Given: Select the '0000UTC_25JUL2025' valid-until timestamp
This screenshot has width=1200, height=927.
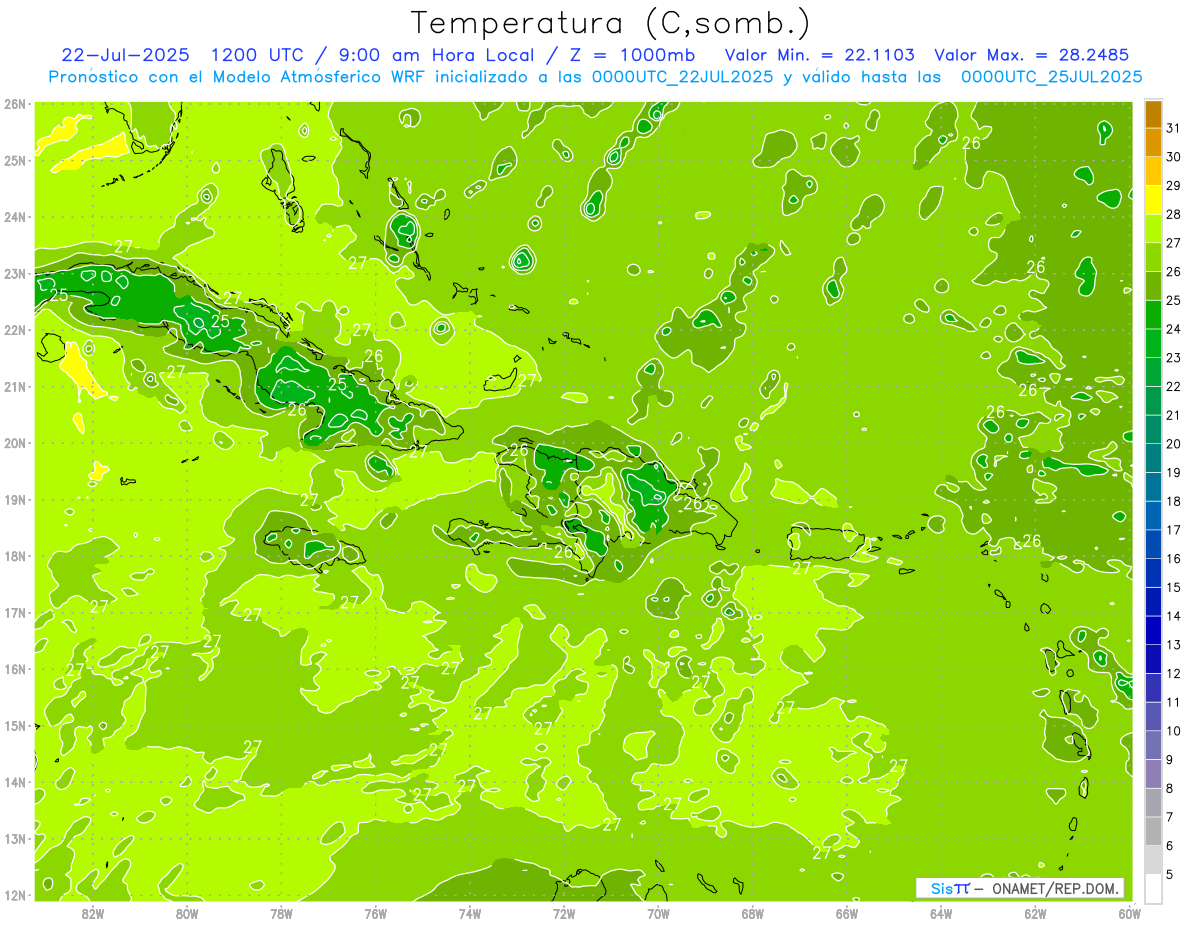Looking at the screenshot, I should [1051, 77].
